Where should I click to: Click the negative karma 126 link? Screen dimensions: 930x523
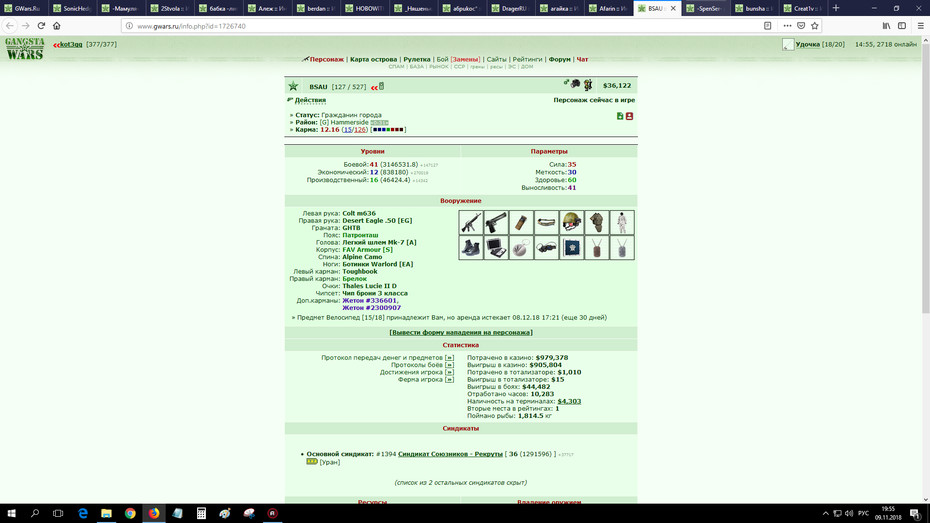pyautogui.click(x=360, y=129)
